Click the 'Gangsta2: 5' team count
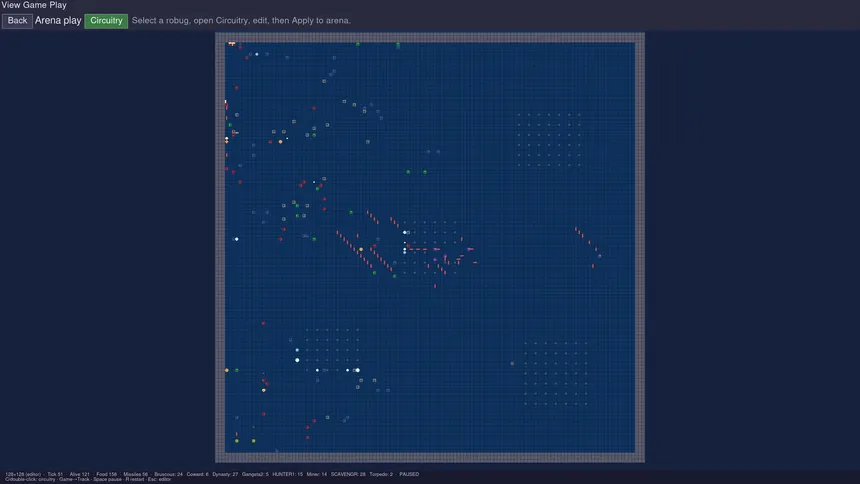860x484 pixels. click(x=255, y=475)
